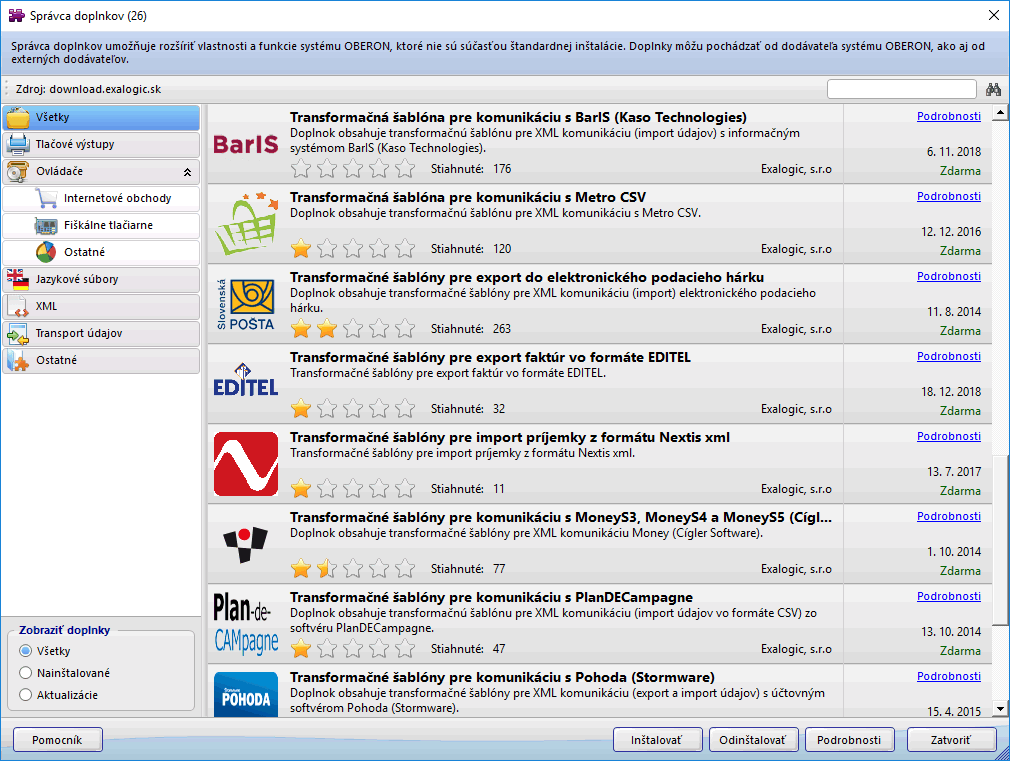
Task: Click the pie chart icon beside Ostatné subcategory
Action: click(46, 252)
